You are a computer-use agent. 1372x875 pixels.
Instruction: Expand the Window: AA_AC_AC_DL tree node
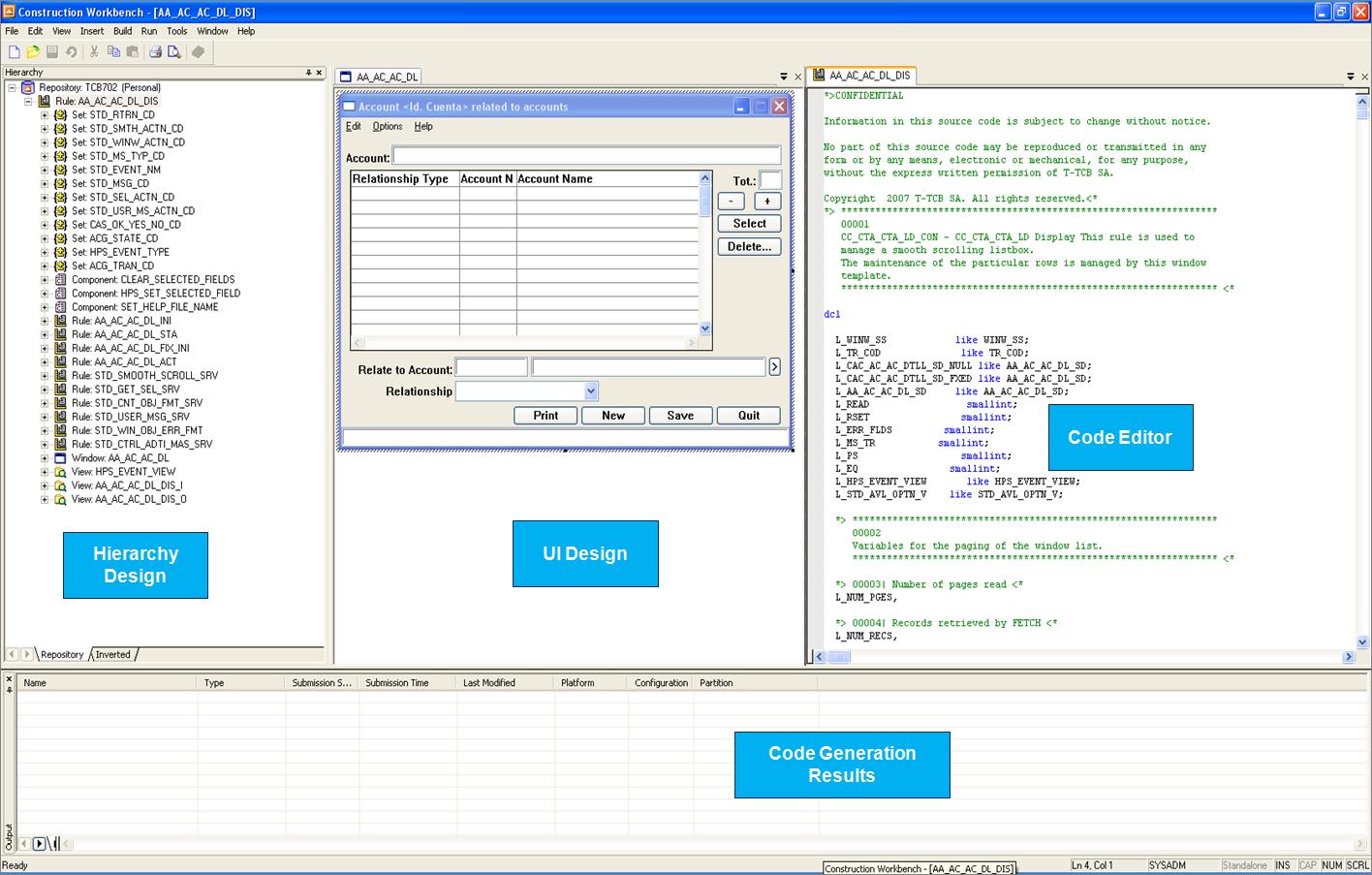45,458
